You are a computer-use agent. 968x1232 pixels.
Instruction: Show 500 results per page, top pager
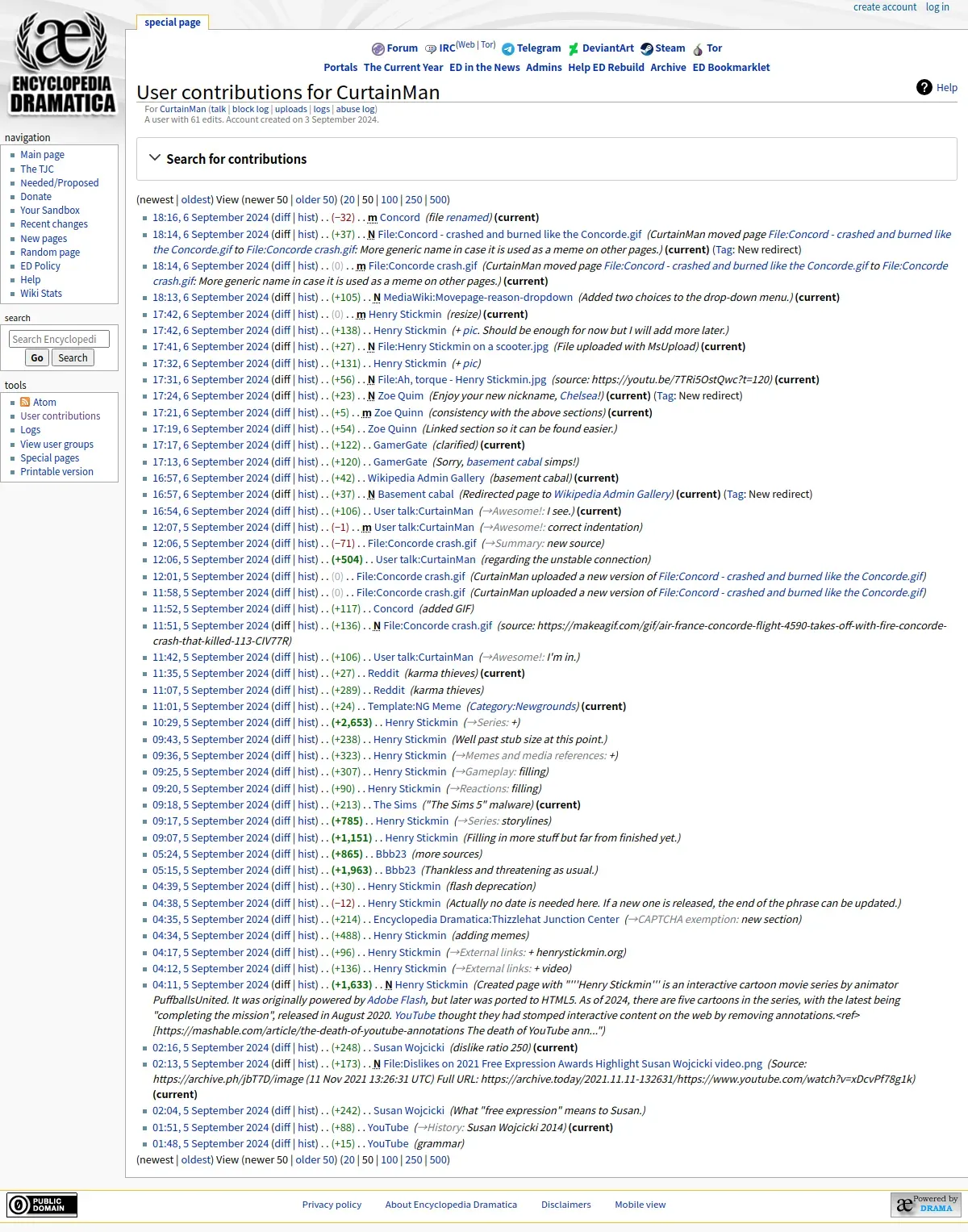click(x=439, y=200)
